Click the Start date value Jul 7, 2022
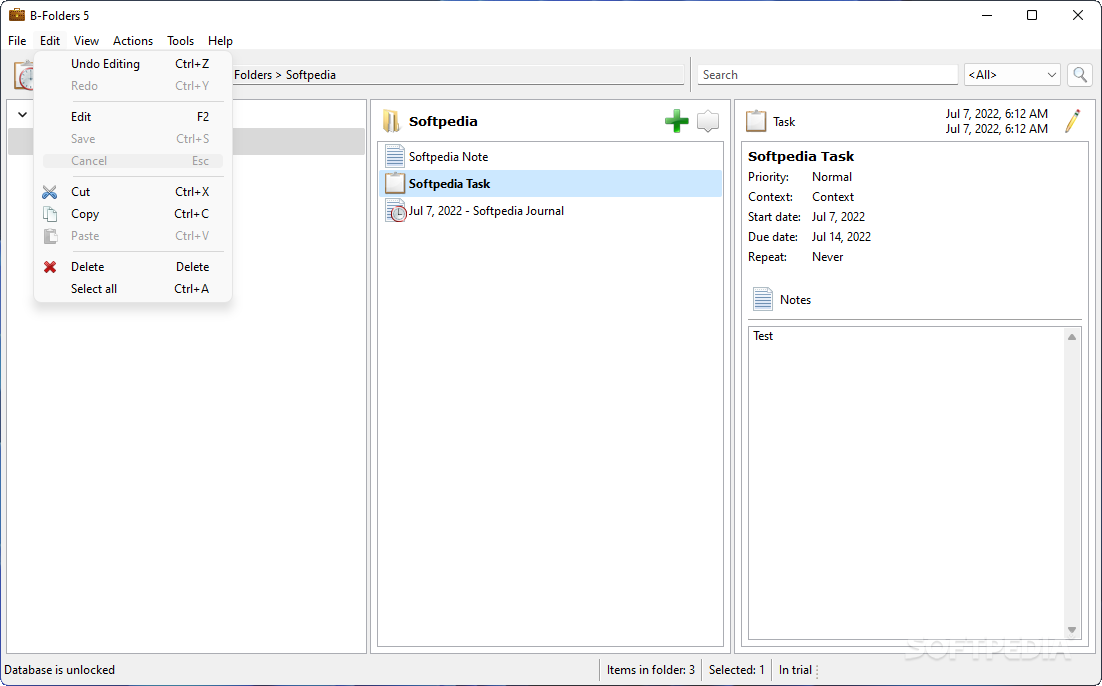 (x=838, y=217)
